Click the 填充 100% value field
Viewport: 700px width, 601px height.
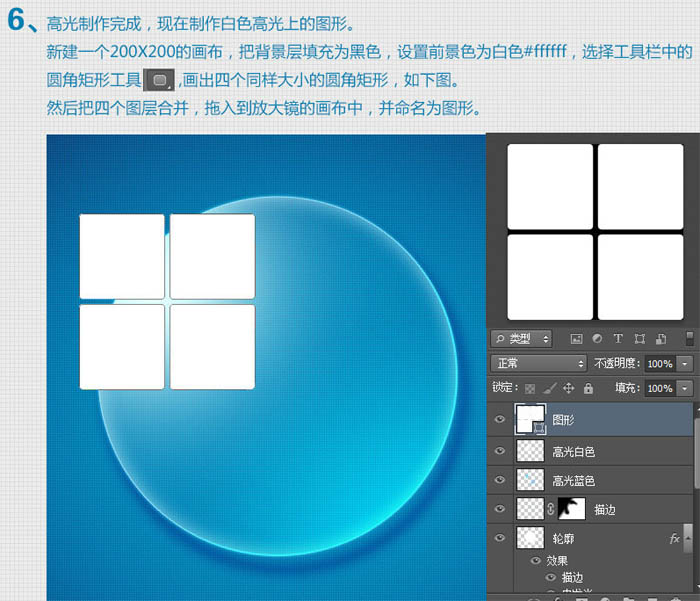click(x=660, y=388)
